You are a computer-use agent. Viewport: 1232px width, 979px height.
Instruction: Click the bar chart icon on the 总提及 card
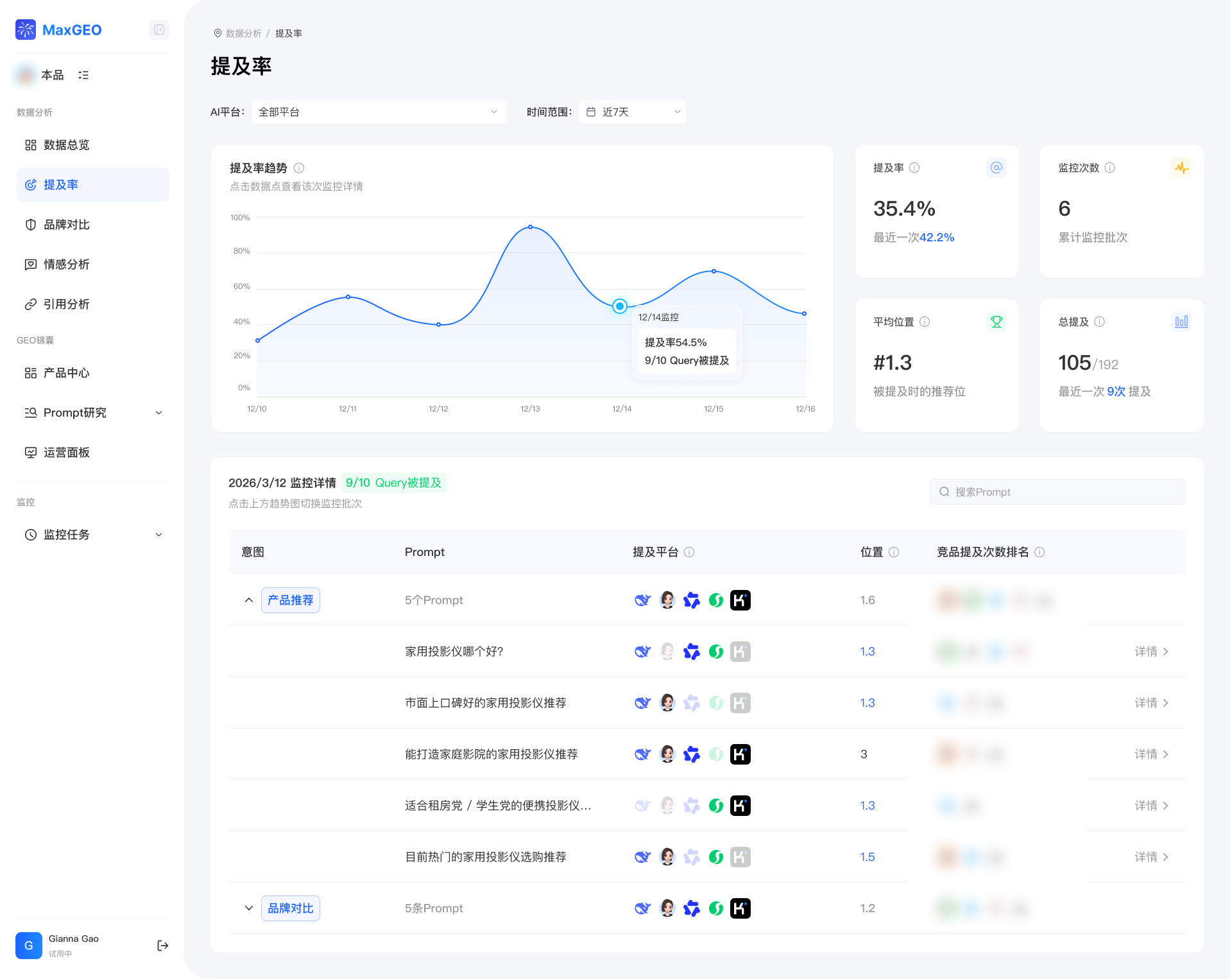pos(1181,322)
